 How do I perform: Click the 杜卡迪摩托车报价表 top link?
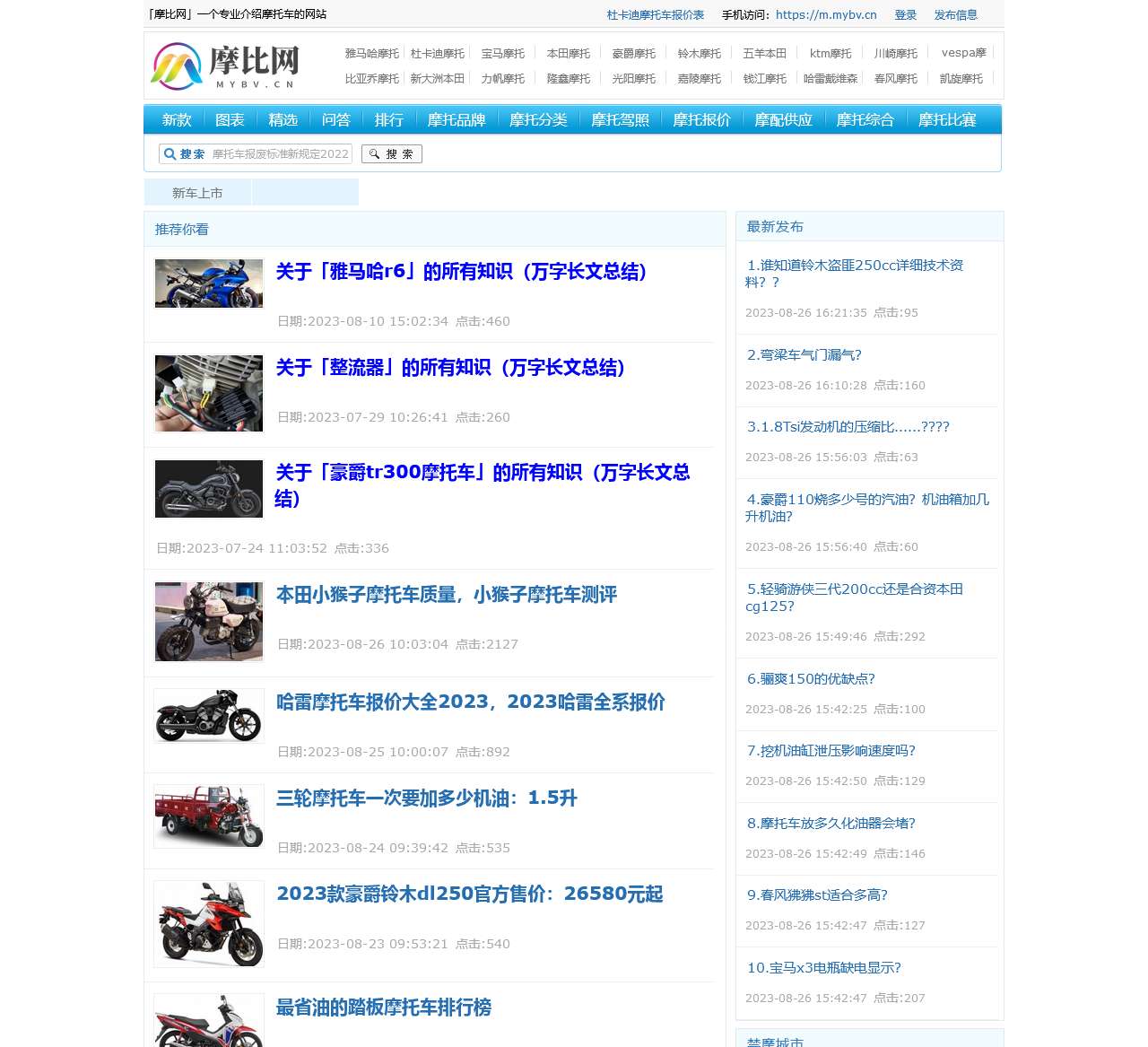(656, 15)
